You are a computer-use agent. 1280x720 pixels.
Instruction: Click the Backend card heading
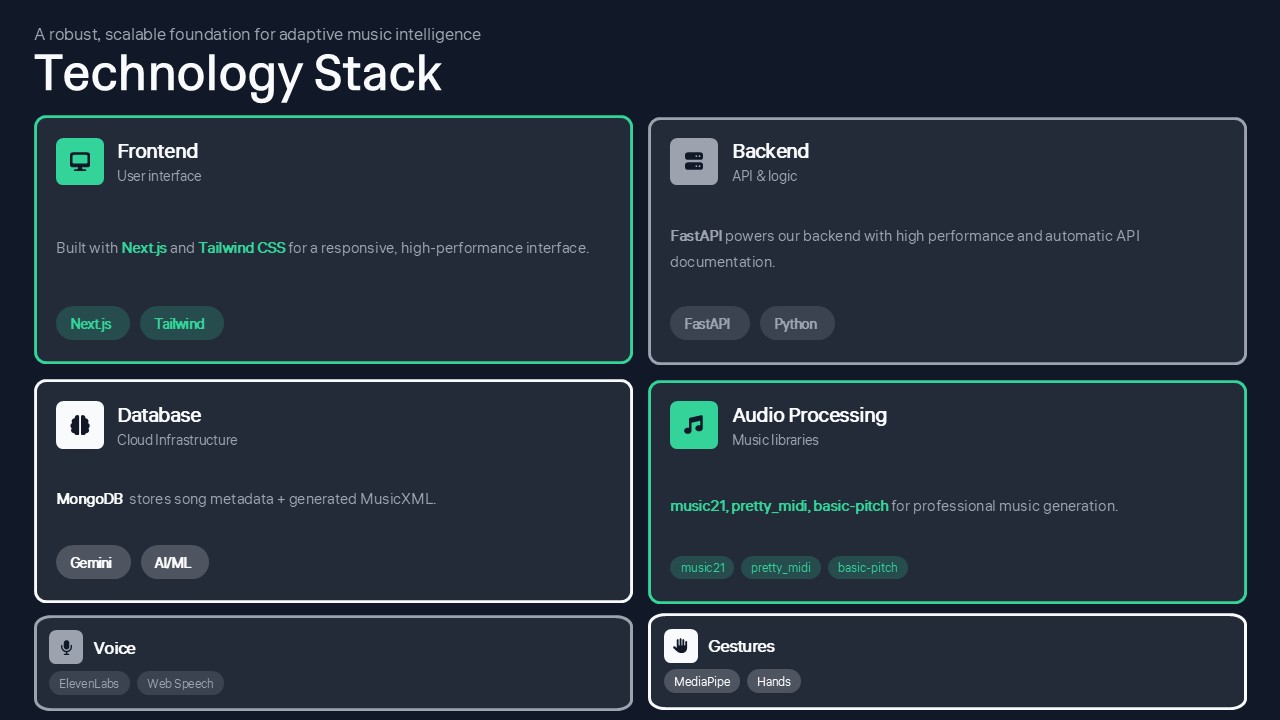770,151
